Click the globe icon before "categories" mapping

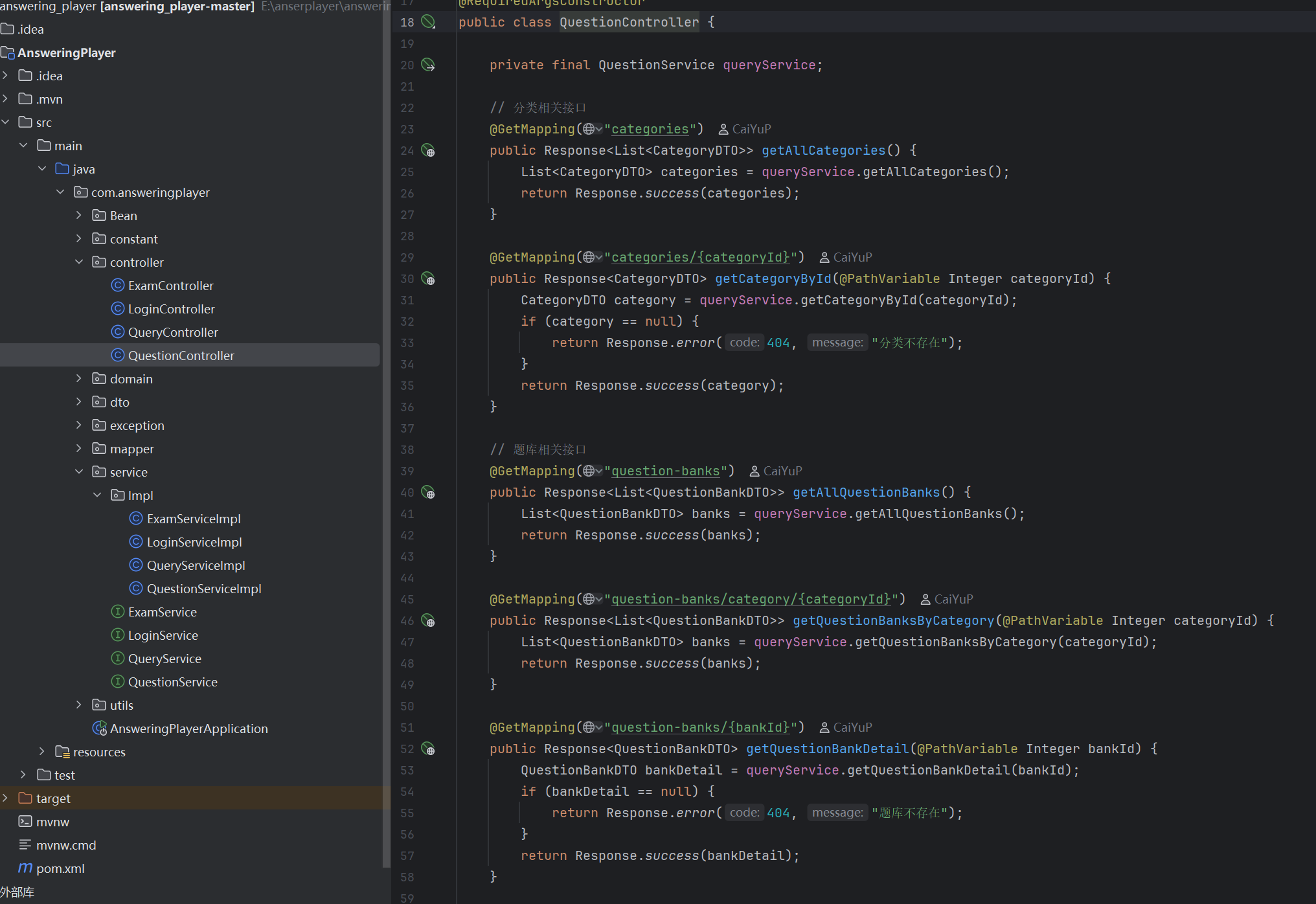(589, 129)
